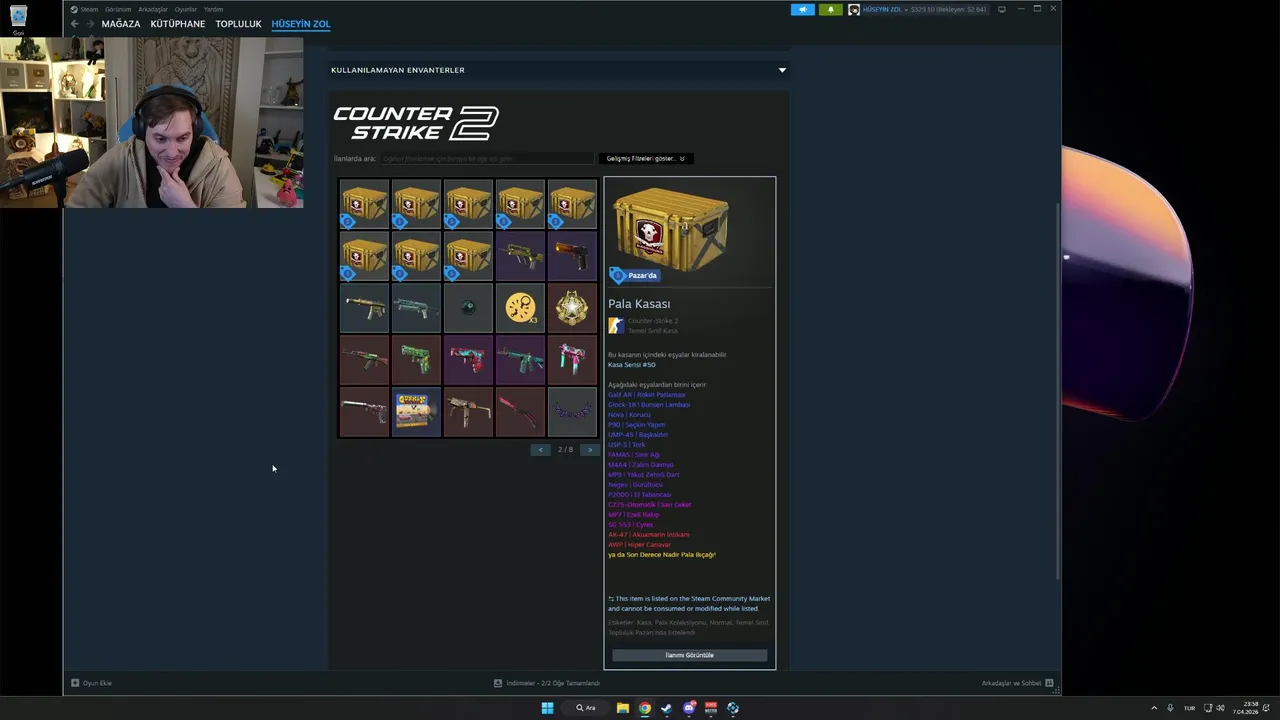Go to previous inventory page
This screenshot has width=1280, height=720.
(x=541, y=450)
